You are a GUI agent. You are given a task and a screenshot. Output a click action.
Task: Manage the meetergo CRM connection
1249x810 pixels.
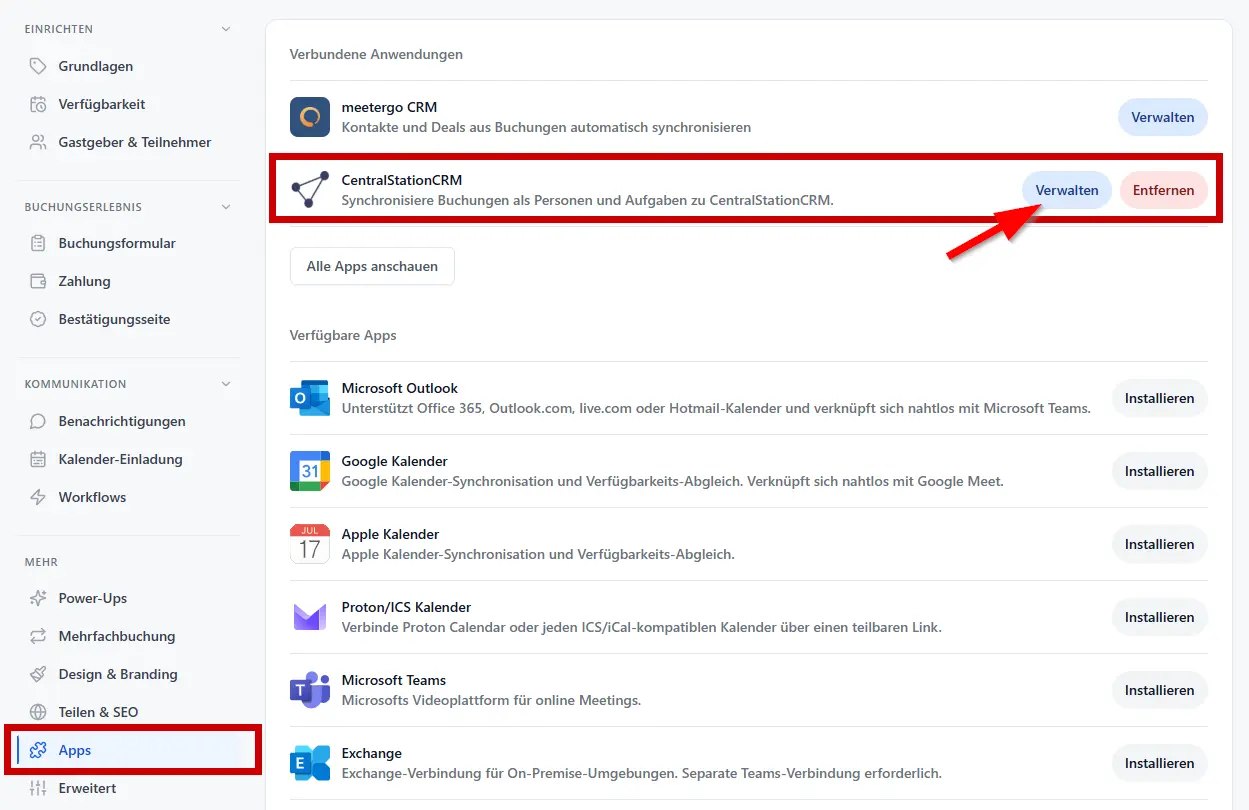1163,117
